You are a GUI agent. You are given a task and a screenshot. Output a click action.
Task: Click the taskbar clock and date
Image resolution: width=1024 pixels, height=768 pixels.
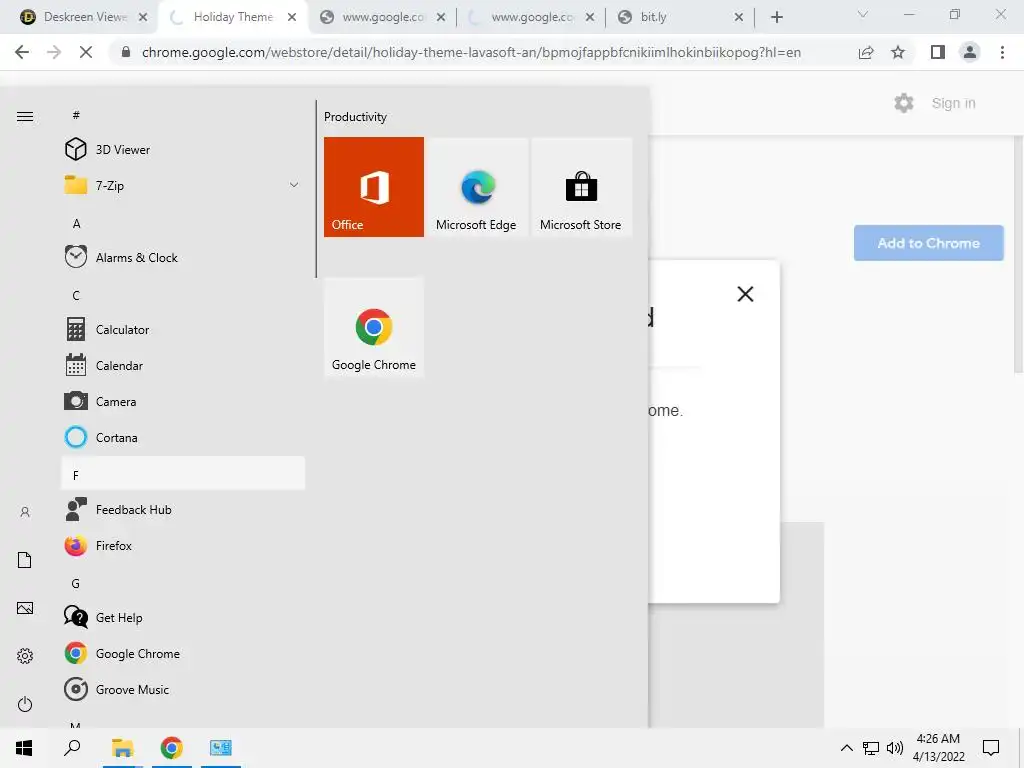tap(938, 748)
